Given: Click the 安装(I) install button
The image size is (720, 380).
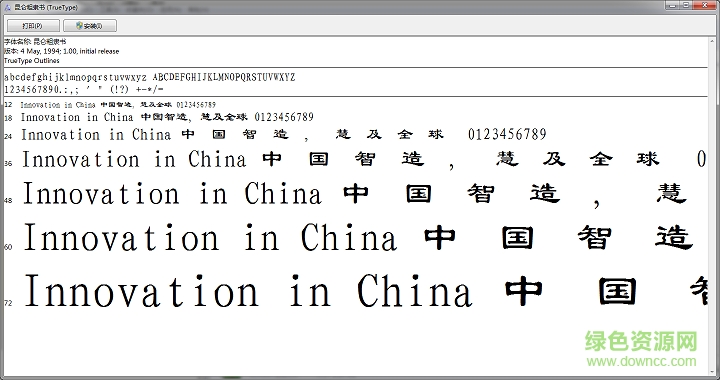Looking at the screenshot, I should [x=90, y=26].
